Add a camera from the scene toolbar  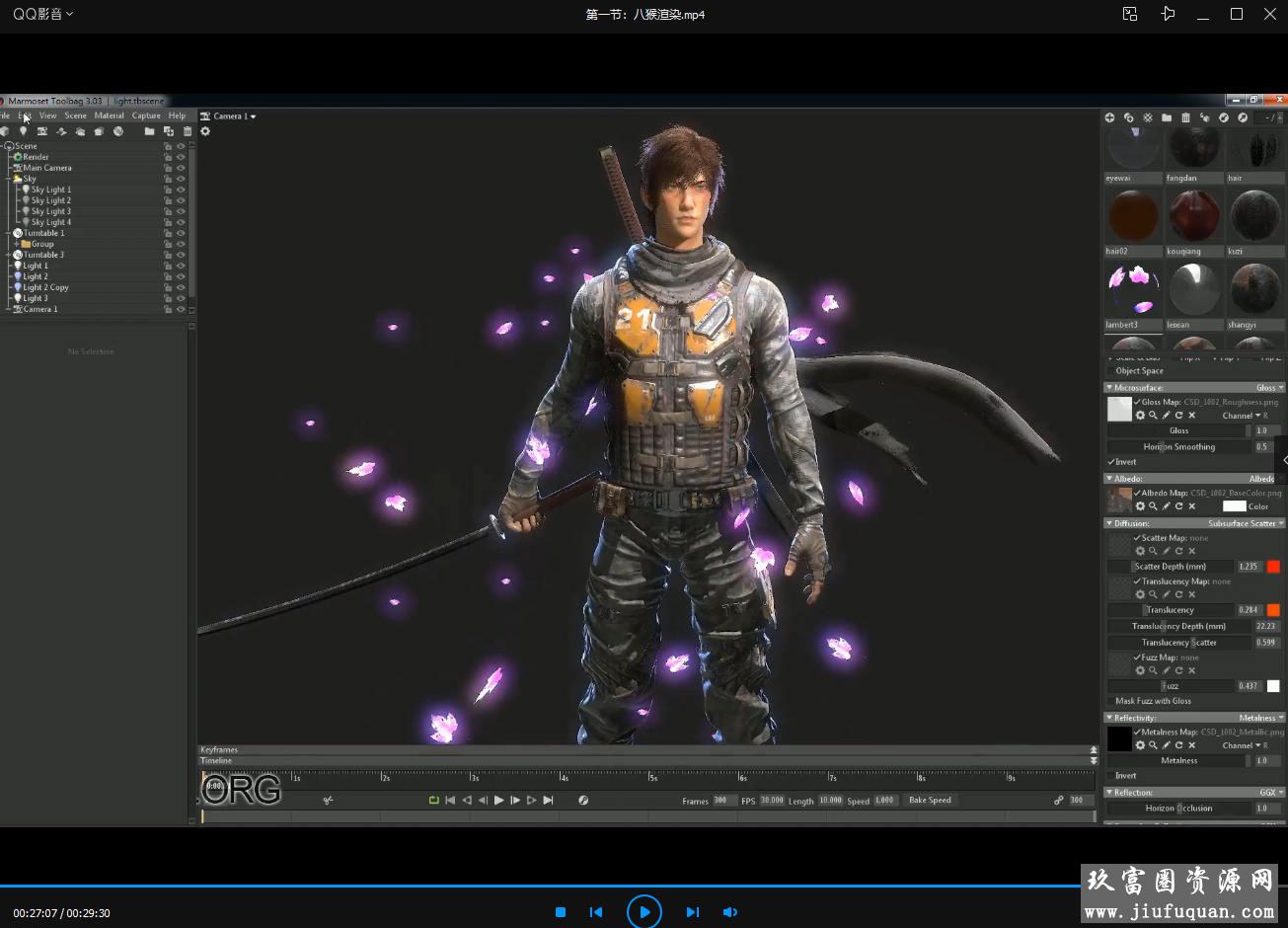point(41,131)
